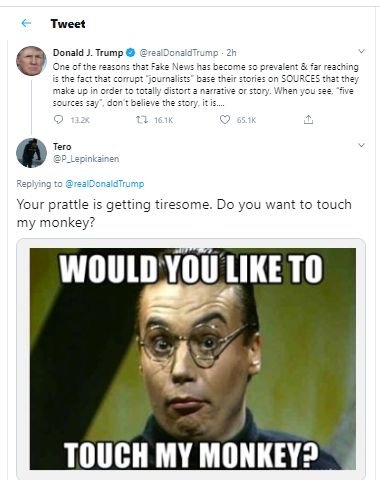Click the 16.1K retweet count
The height and width of the screenshot is (480, 380).
pyautogui.click(x=164, y=120)
